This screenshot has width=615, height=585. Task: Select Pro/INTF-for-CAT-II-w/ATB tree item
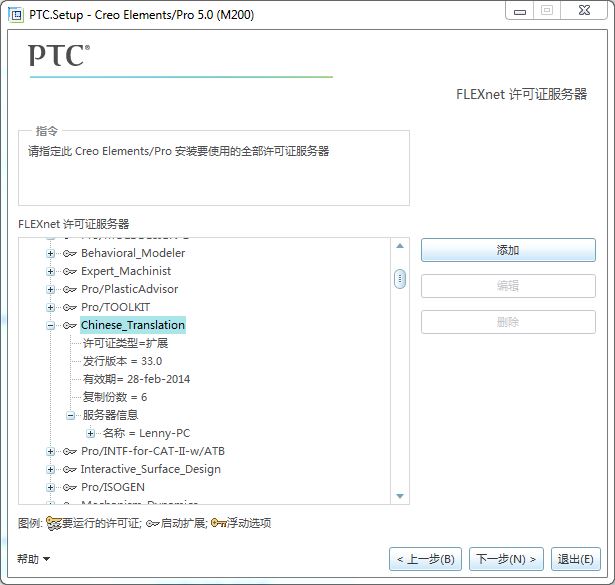pyautogui.click(x=153, y=451)
